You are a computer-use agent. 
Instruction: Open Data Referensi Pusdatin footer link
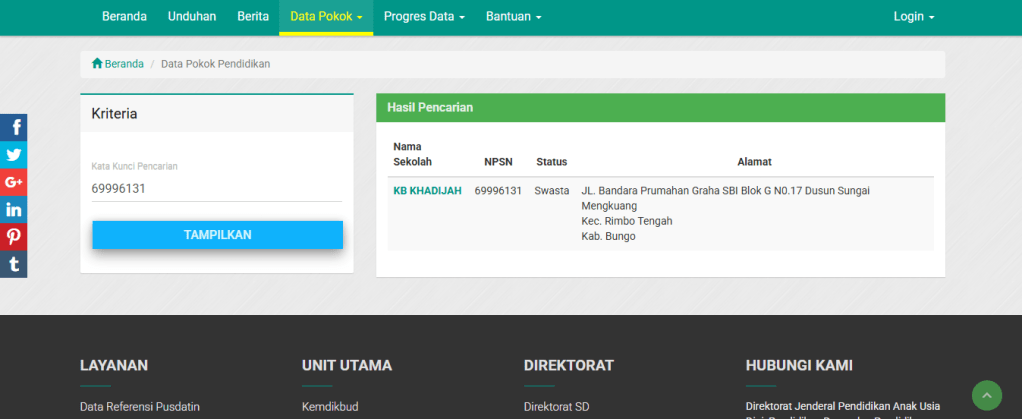140,407
